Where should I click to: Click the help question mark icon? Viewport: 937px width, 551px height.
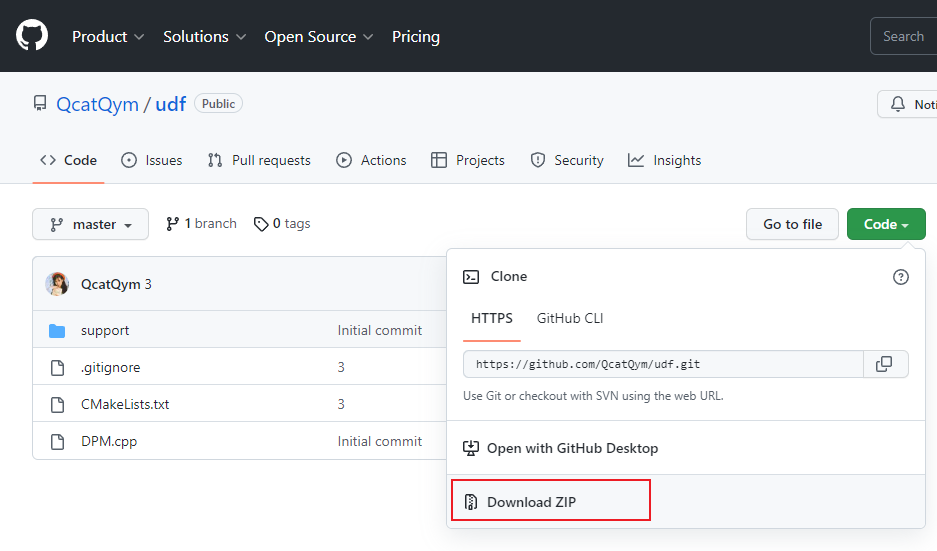tap(900, 277)
